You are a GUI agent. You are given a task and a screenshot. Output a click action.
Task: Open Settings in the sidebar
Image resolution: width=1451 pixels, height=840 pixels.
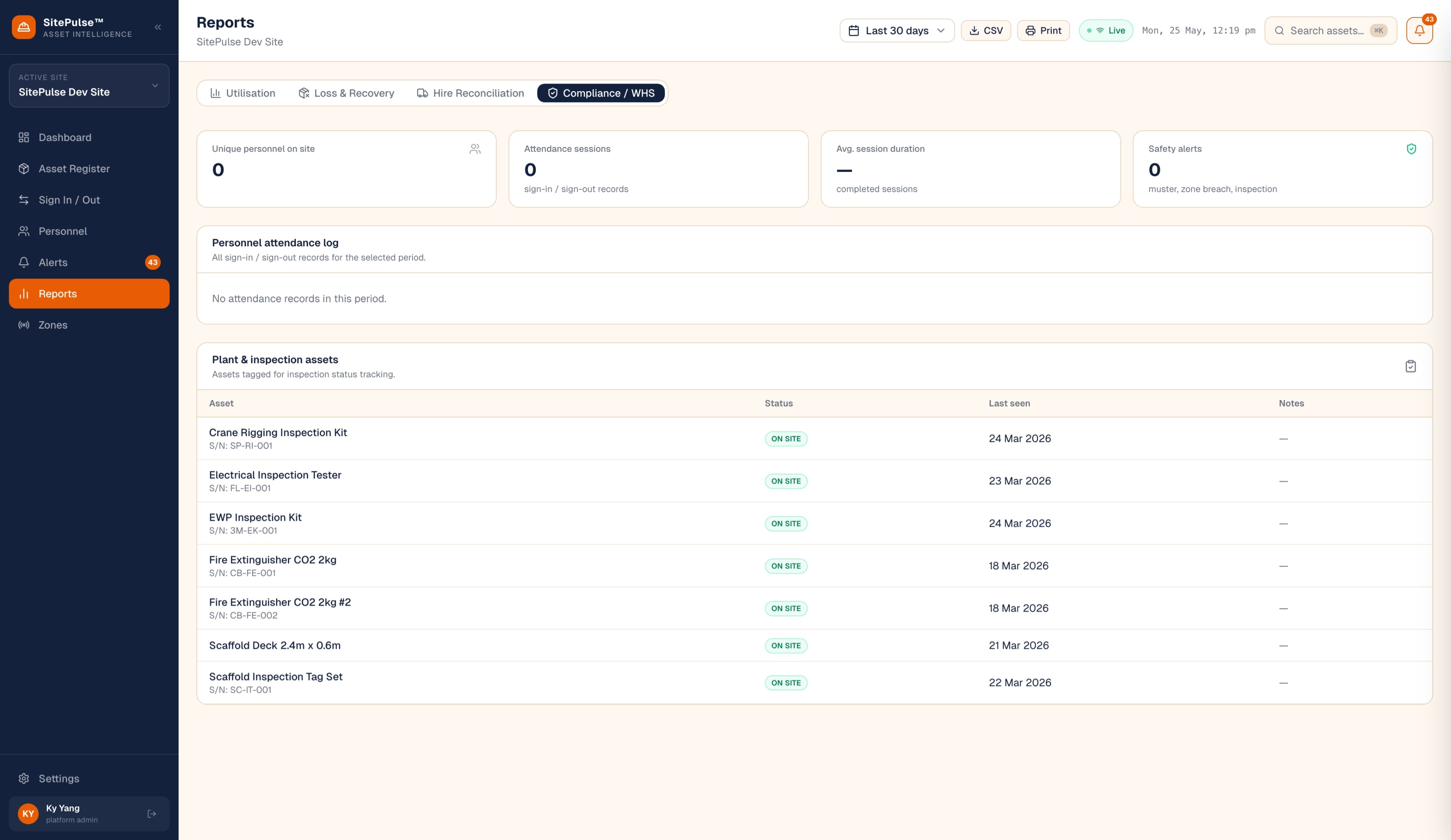point(89,778)
